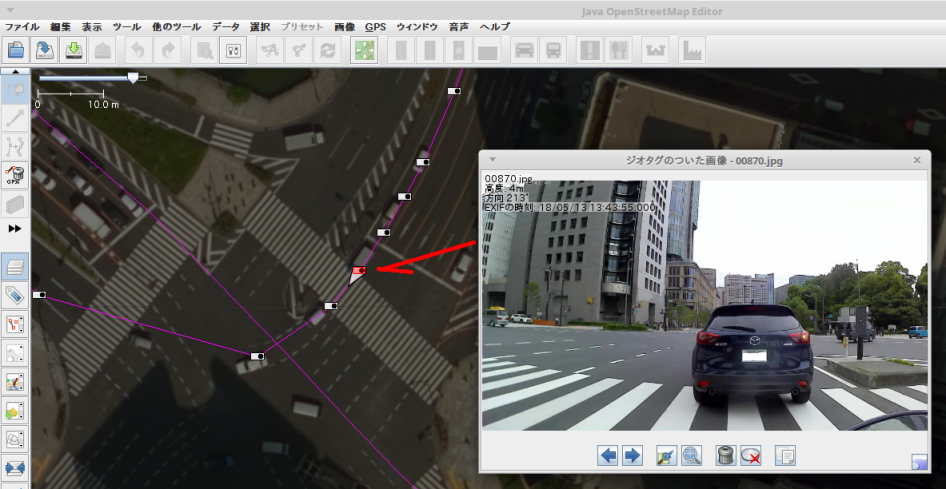Click the car preset toolbar icon
The image size is (946, 489).
(x=524, y=50)
